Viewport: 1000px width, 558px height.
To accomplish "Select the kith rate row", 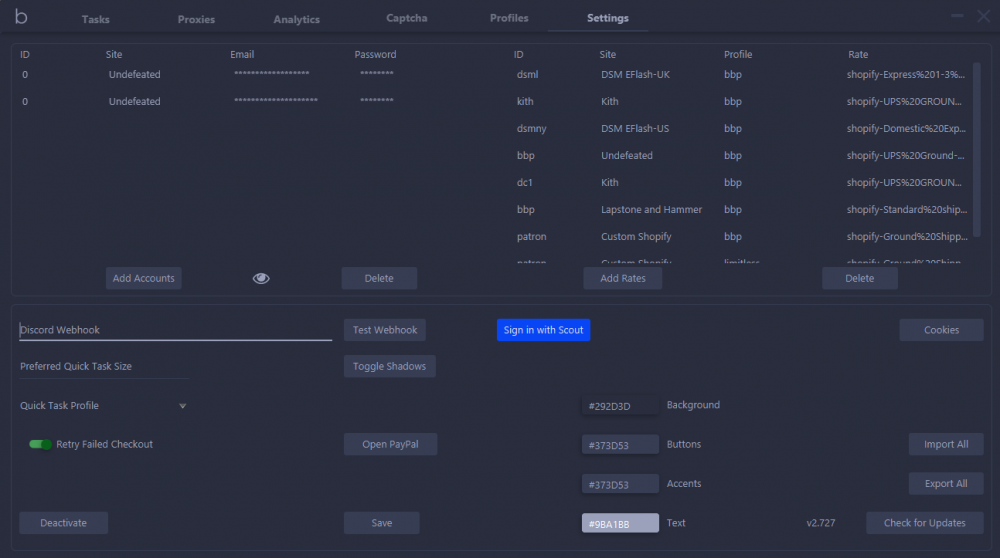I will (x=741, y=101).
